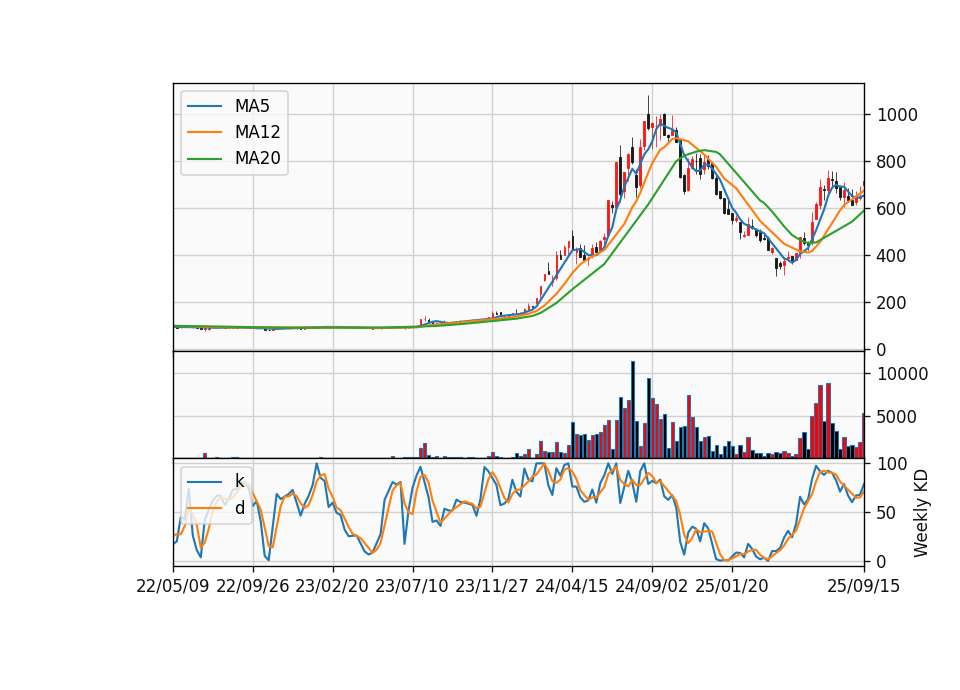Screen dimensions: 960x690
Task: Click the 10000 volume axis label
Action: tap(902, 374)
